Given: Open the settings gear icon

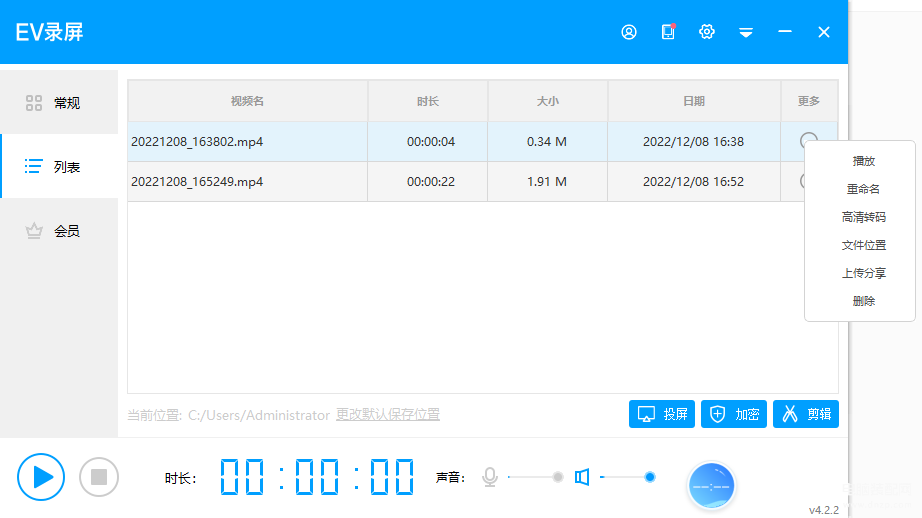Looking at the screenshot, I should (707, 32).
